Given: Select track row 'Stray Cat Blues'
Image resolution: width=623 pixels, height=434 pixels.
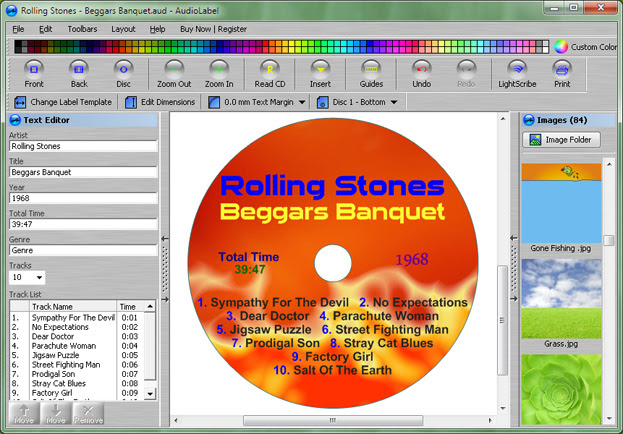Looking at the screenshot, I should pyautogui.click(x=77, y=384).
